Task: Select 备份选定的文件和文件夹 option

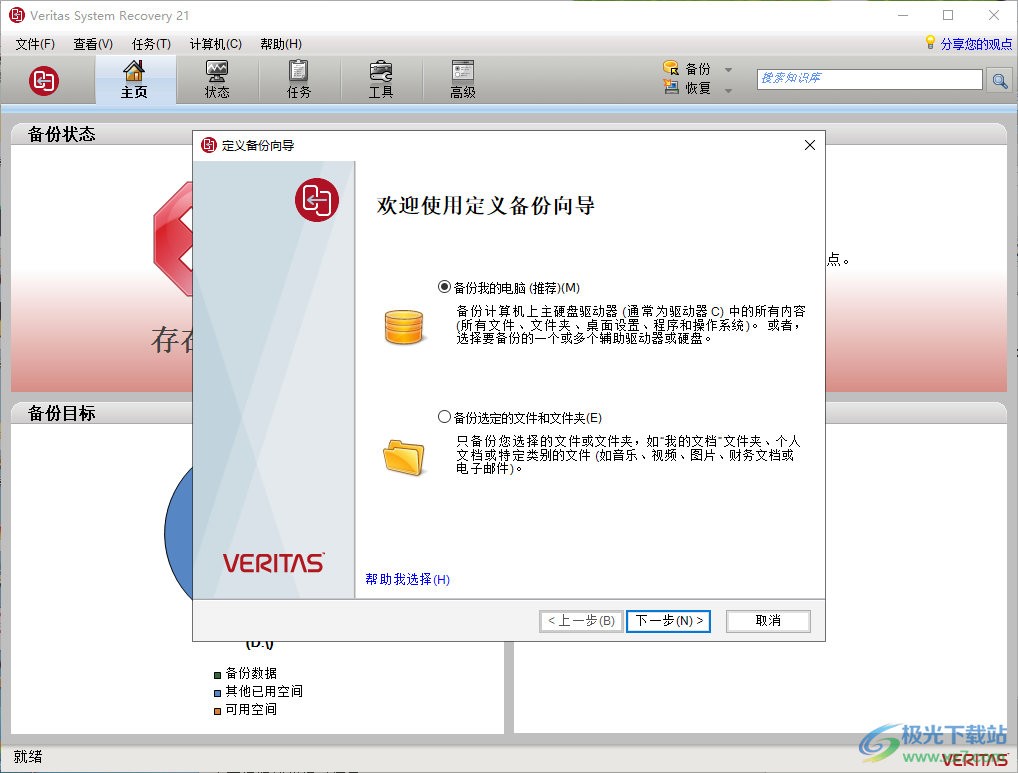Action: point(444,416)
